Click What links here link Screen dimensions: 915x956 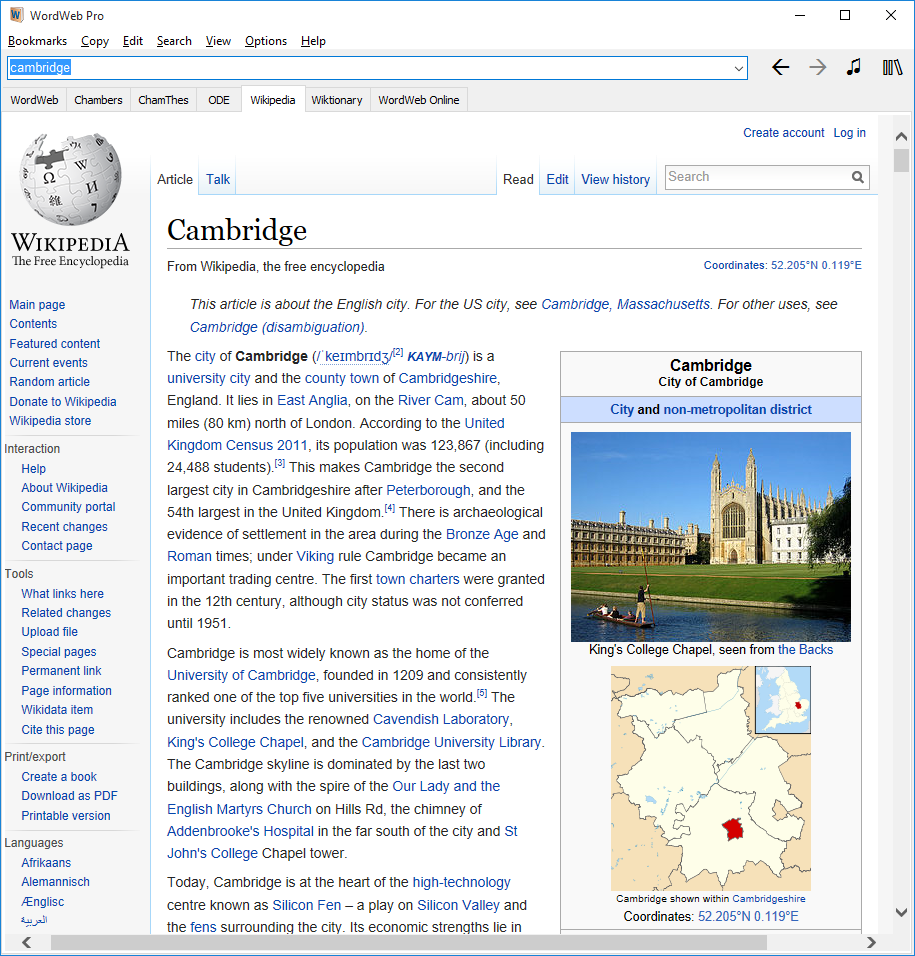tap(62, 594)
